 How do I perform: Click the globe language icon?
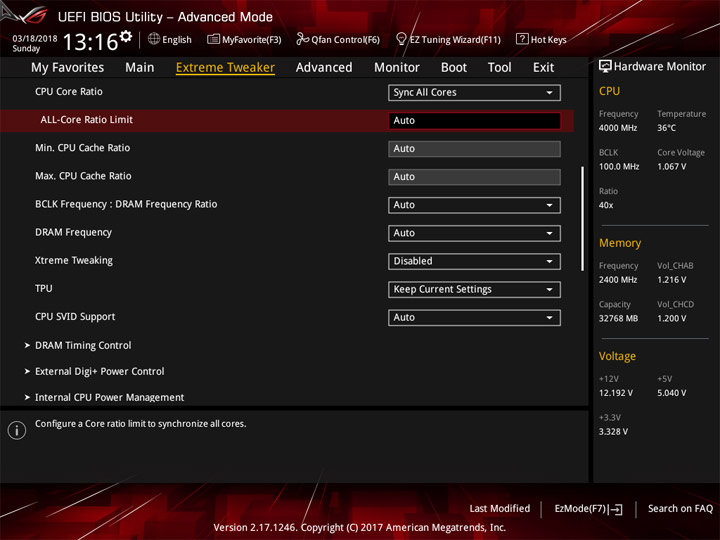click(x=154, y=39)
